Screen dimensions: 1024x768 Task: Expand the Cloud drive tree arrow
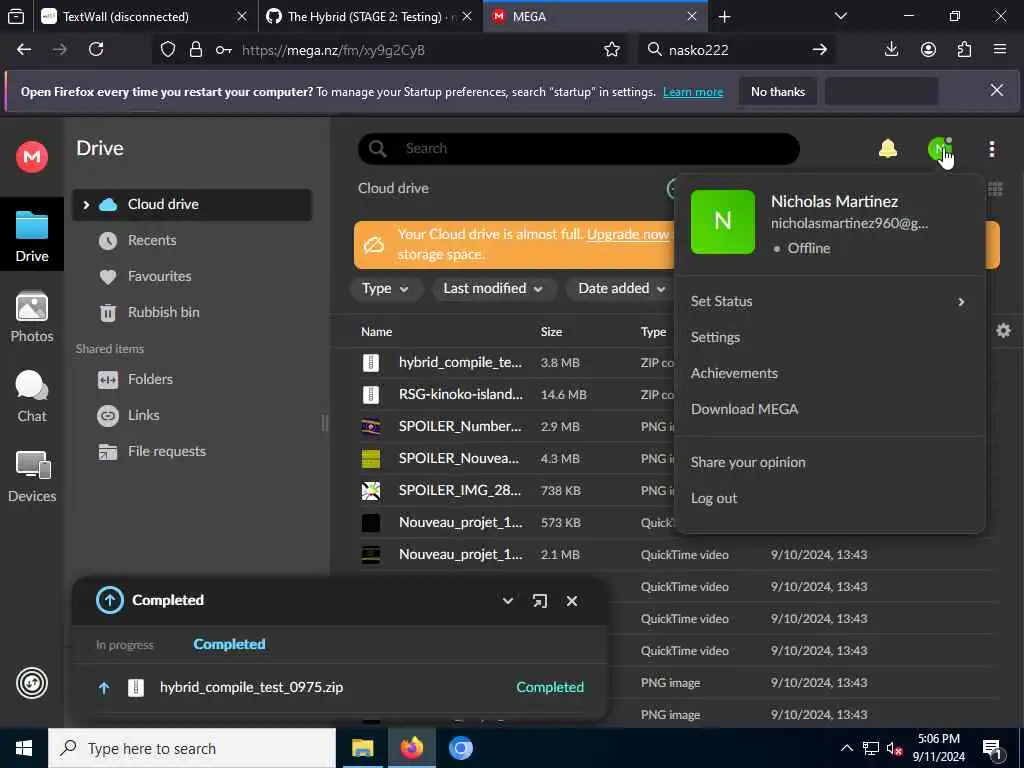[86, 204]
